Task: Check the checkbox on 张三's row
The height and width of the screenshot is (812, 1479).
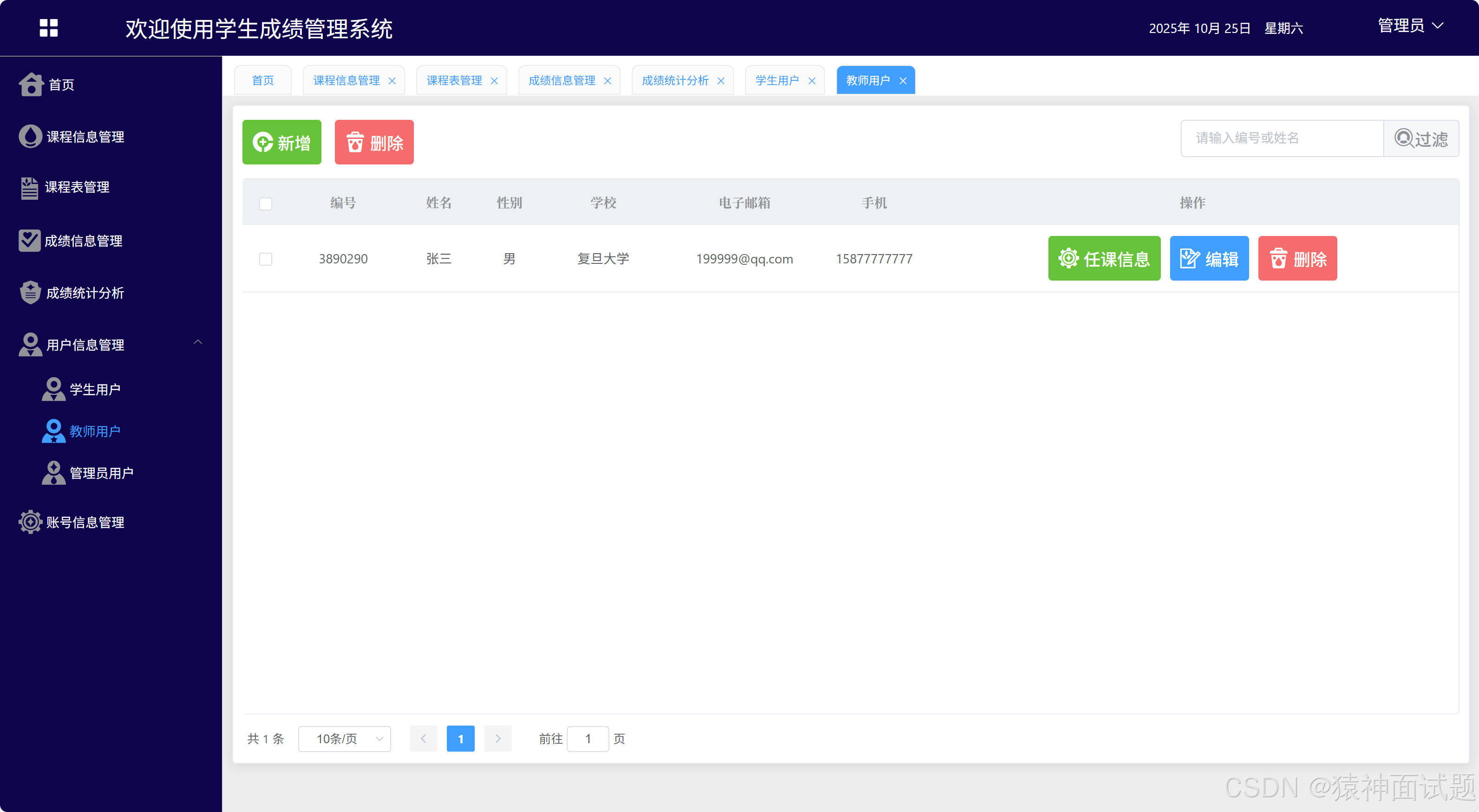Action: coord(265,259)
